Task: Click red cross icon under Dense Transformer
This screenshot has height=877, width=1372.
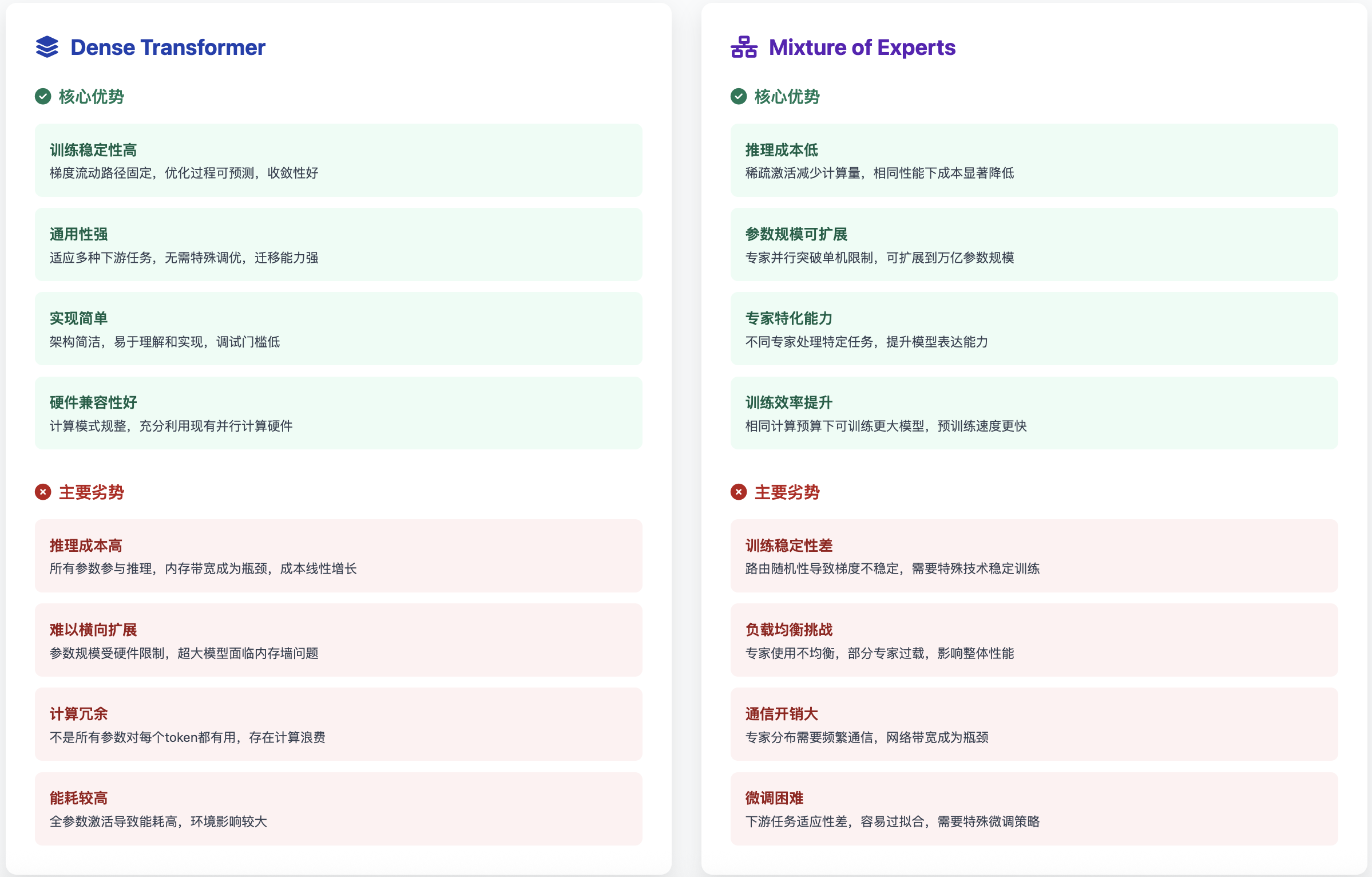Action: [43, 492]
